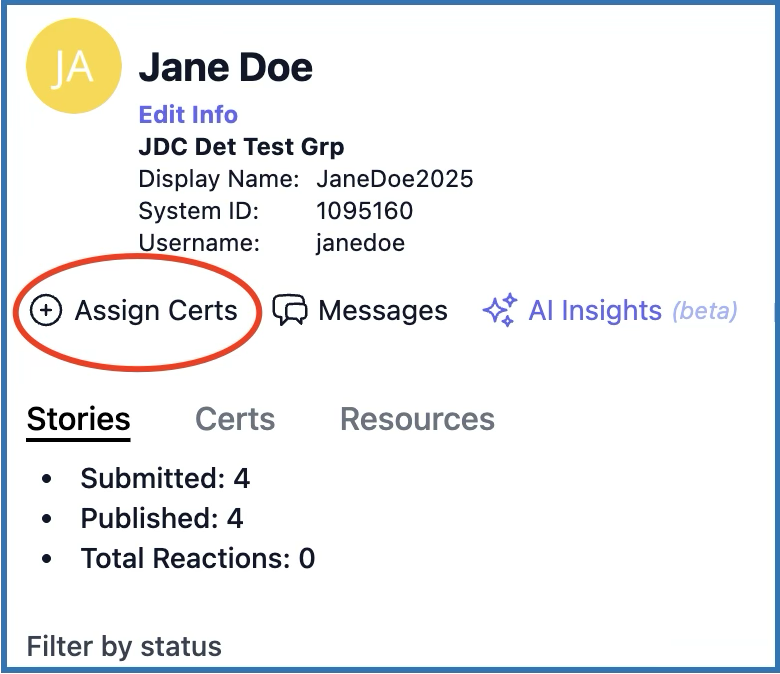780x674 pixels.
Task: Open the Messages text button
Action: pos(382,311)
